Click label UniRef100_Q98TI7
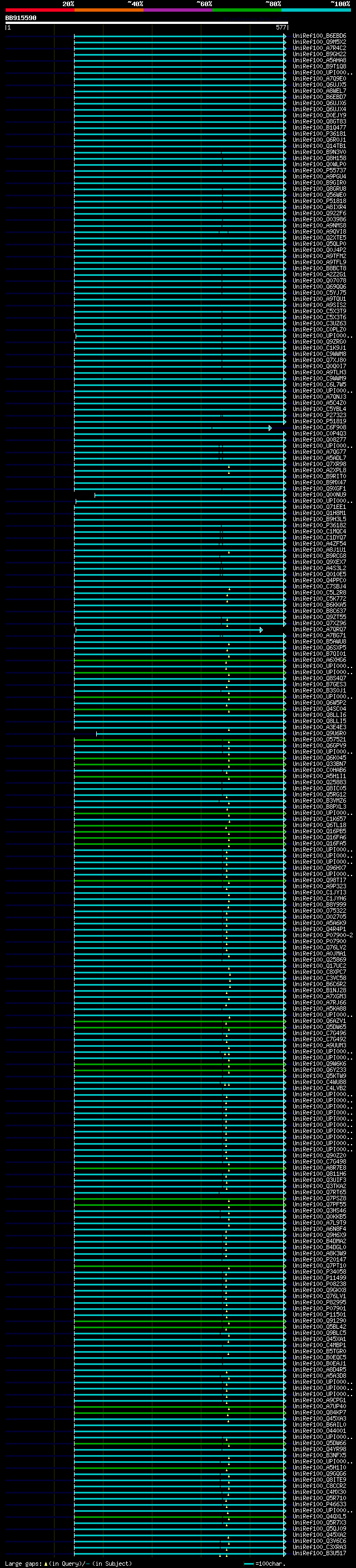356x1568 pixels. [x=319, y=880]
